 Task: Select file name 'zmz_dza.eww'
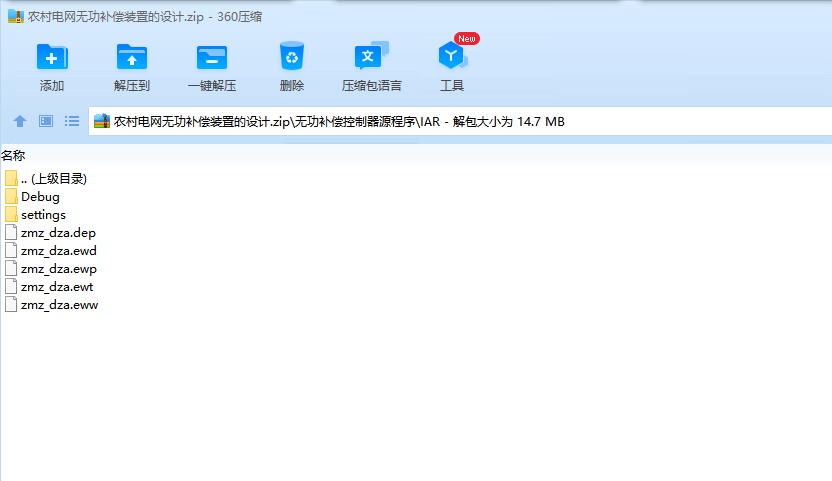click(59, 305)
